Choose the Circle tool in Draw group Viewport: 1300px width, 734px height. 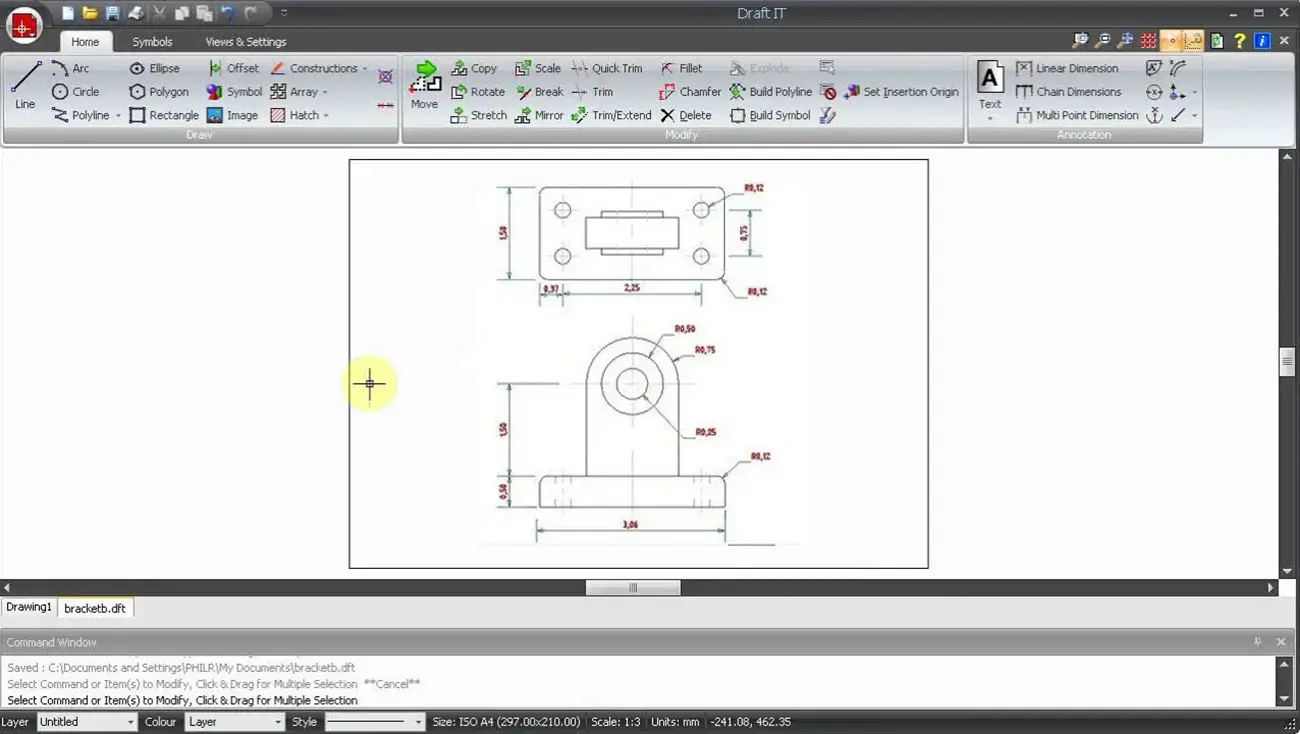[x=75, y=92]
